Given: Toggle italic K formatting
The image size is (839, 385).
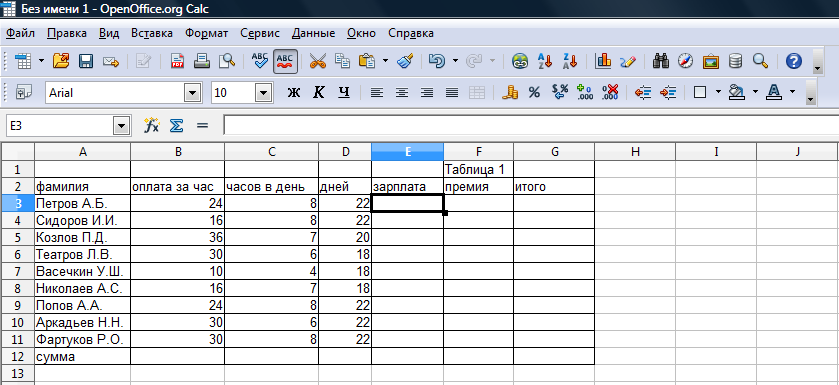Looking at the screenshot, I should pos(319,93).
